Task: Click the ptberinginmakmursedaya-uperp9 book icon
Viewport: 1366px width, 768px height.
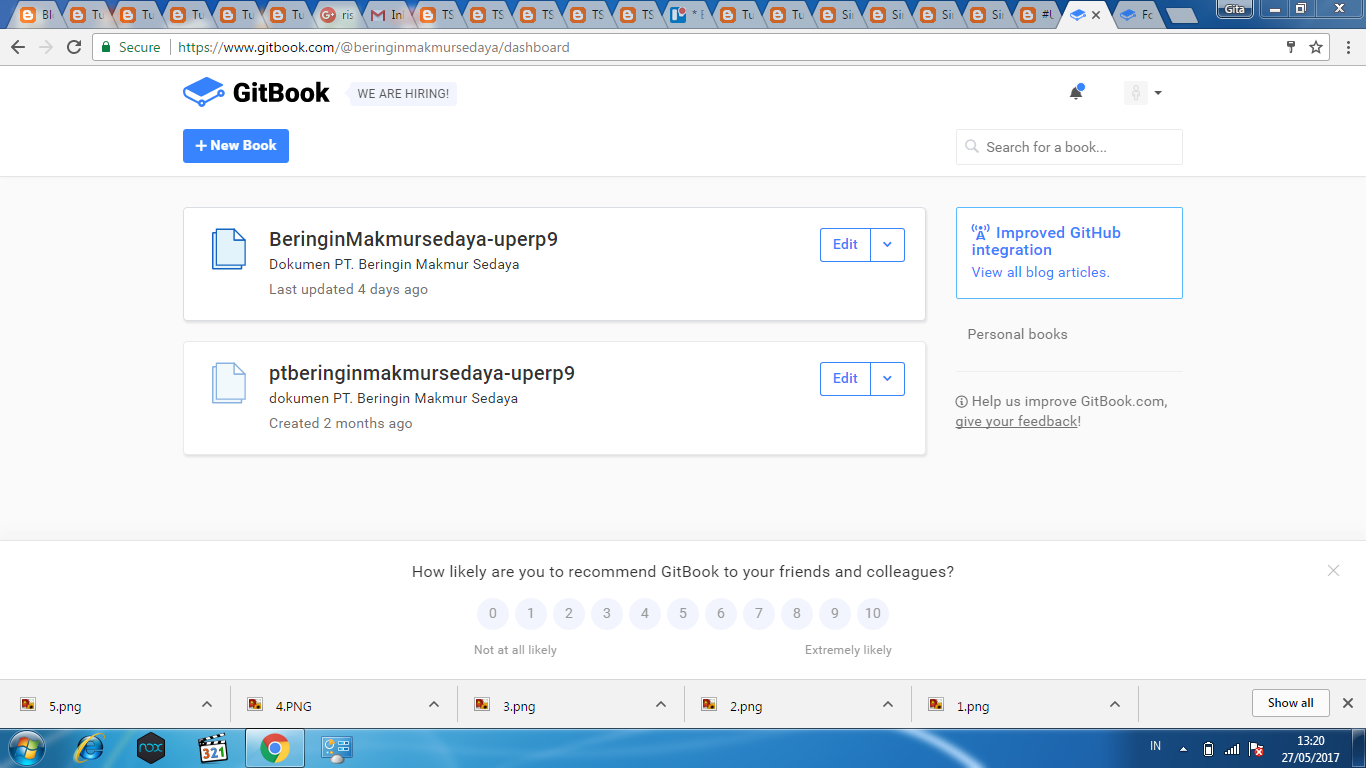Action: tap(228, 383)
